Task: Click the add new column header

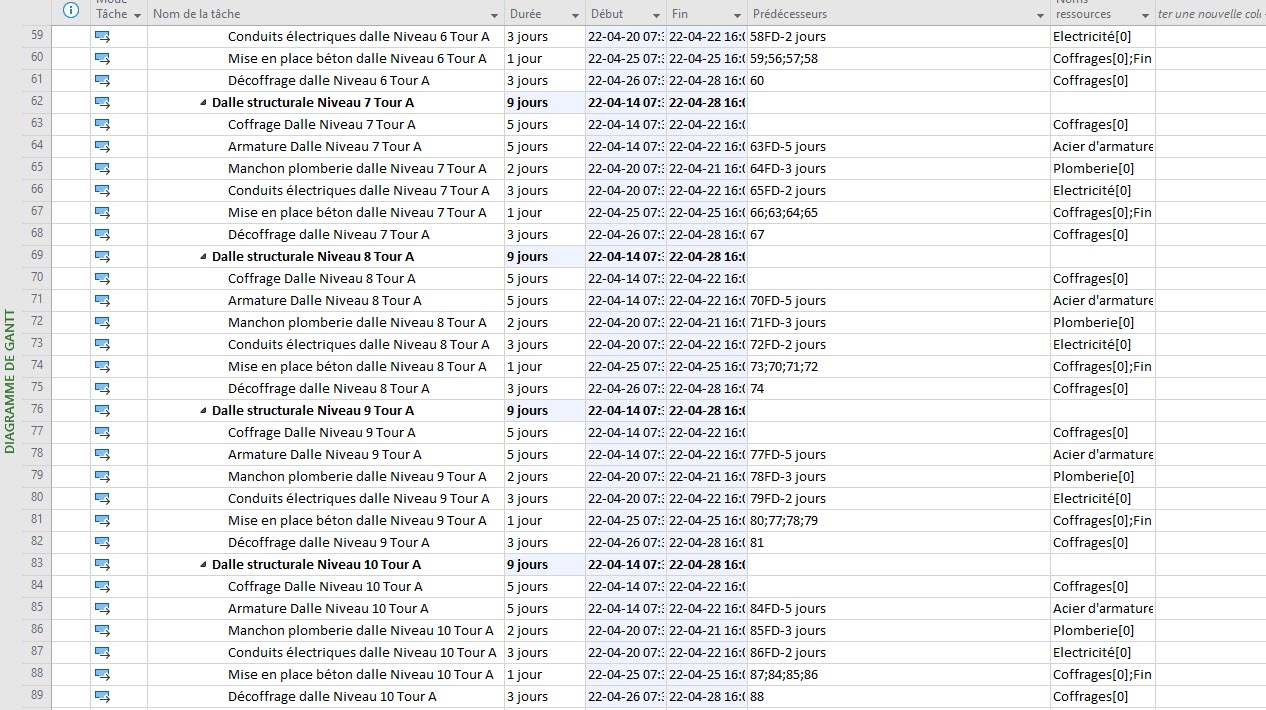Action: [1210, 14]
